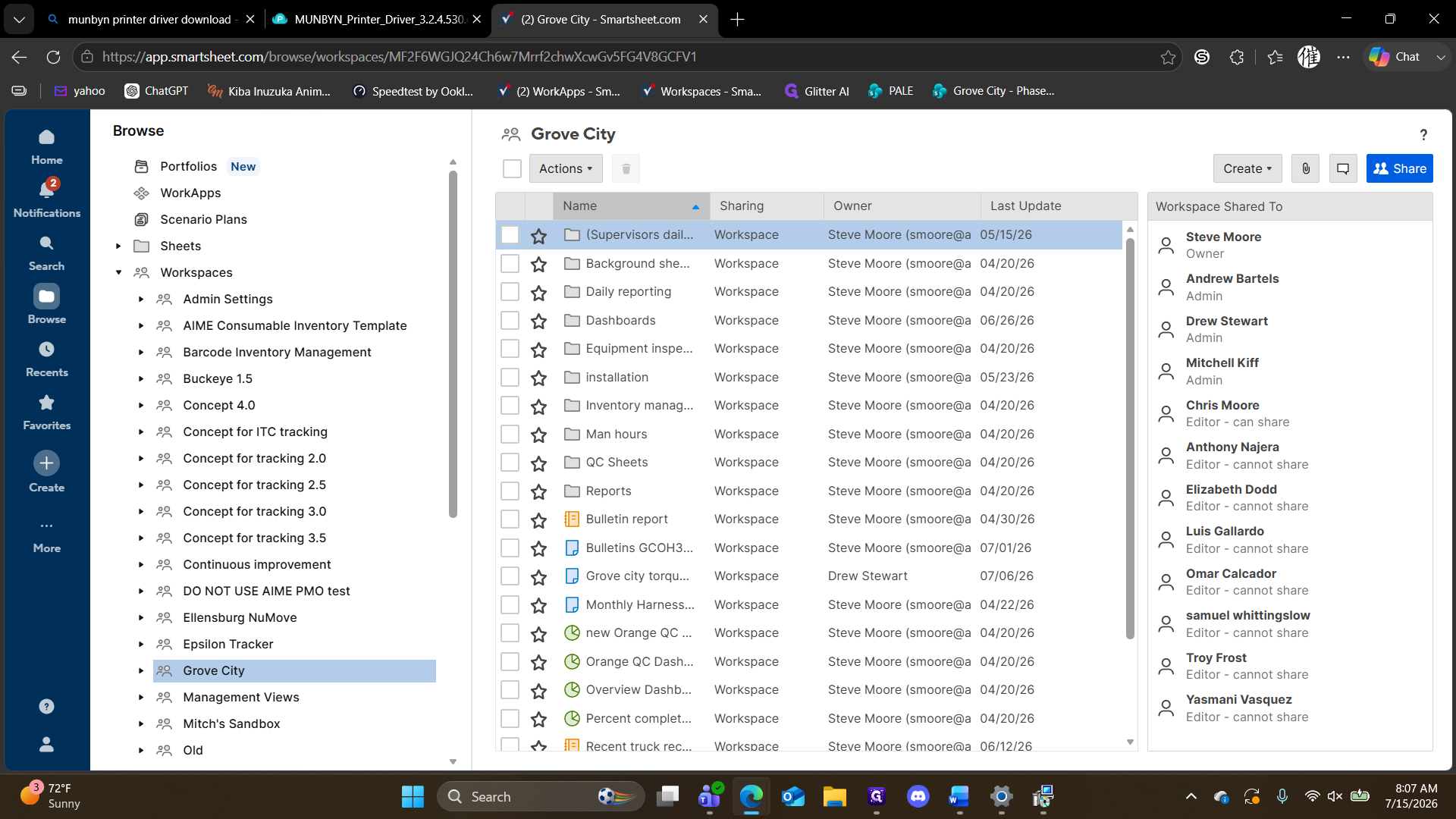Image resolution: width=1456 pixels, height=819 pixels.
Task: Open Grove City - Phase bookmark
Action: 993,91
